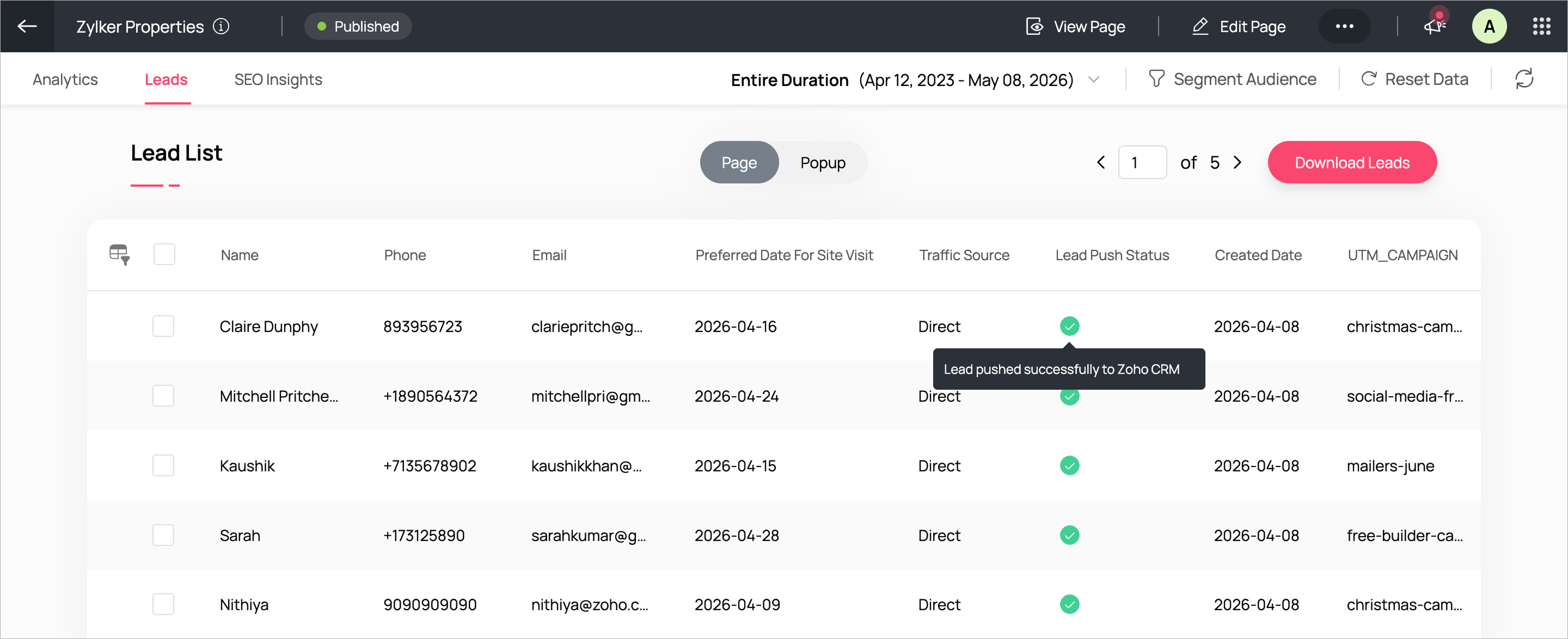
Task: Open the table column filter icon
Action: coord(119,254)
